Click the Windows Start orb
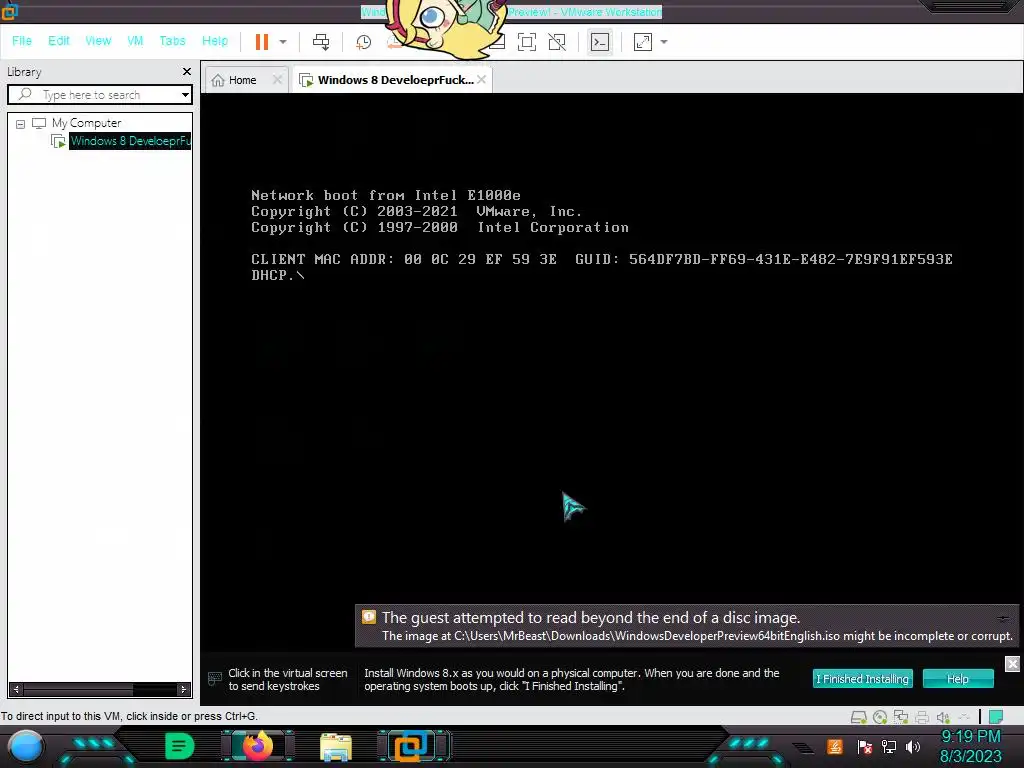 click(26, 747)
